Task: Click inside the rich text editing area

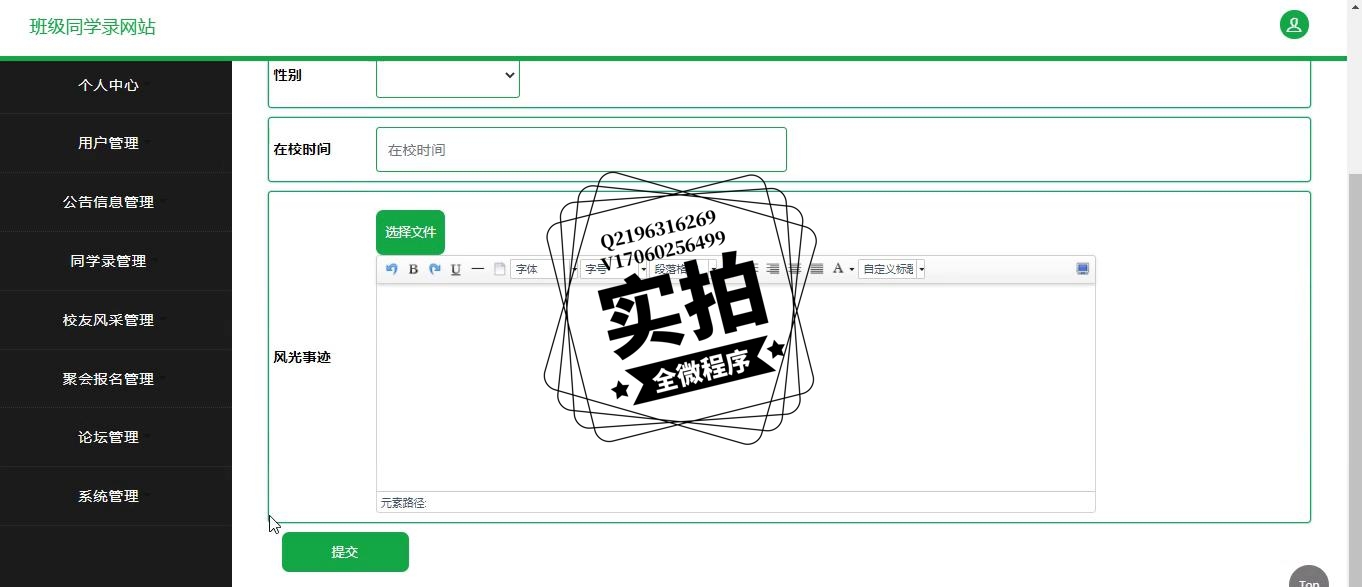Action: [736, 387]
